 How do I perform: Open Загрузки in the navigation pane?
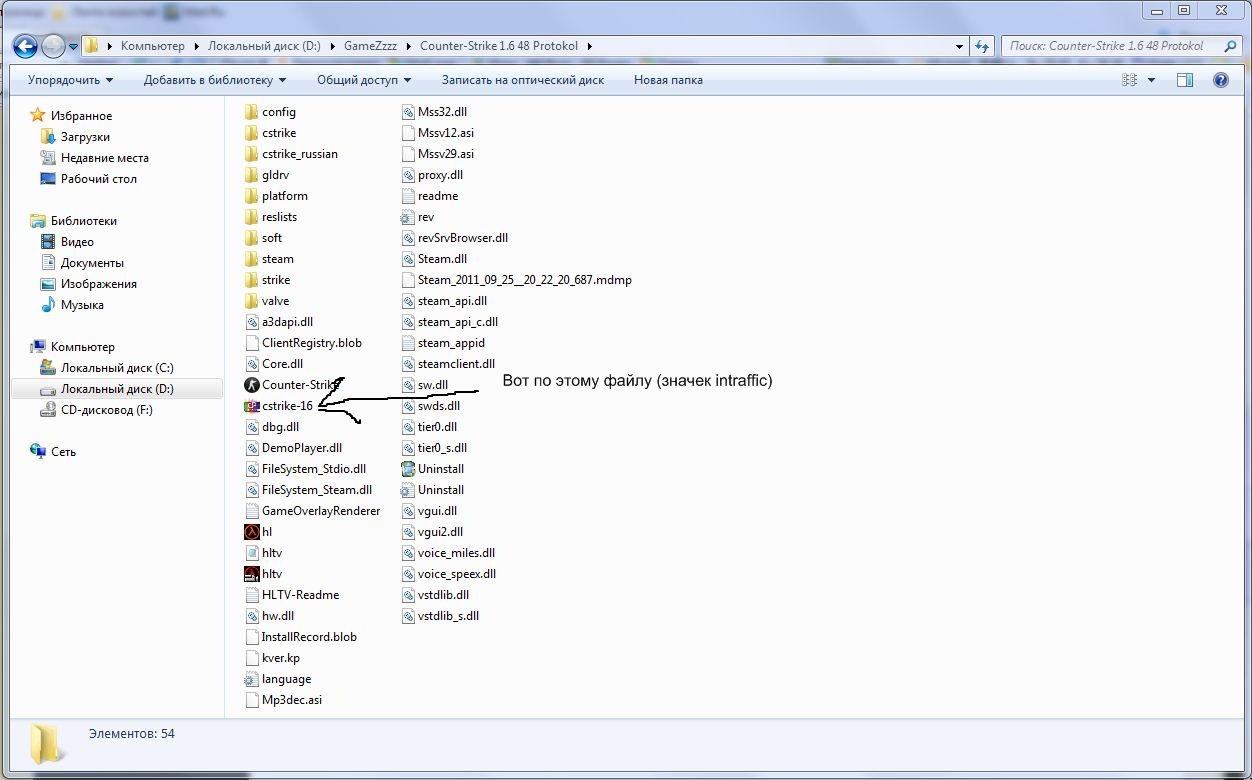[85, 137]
